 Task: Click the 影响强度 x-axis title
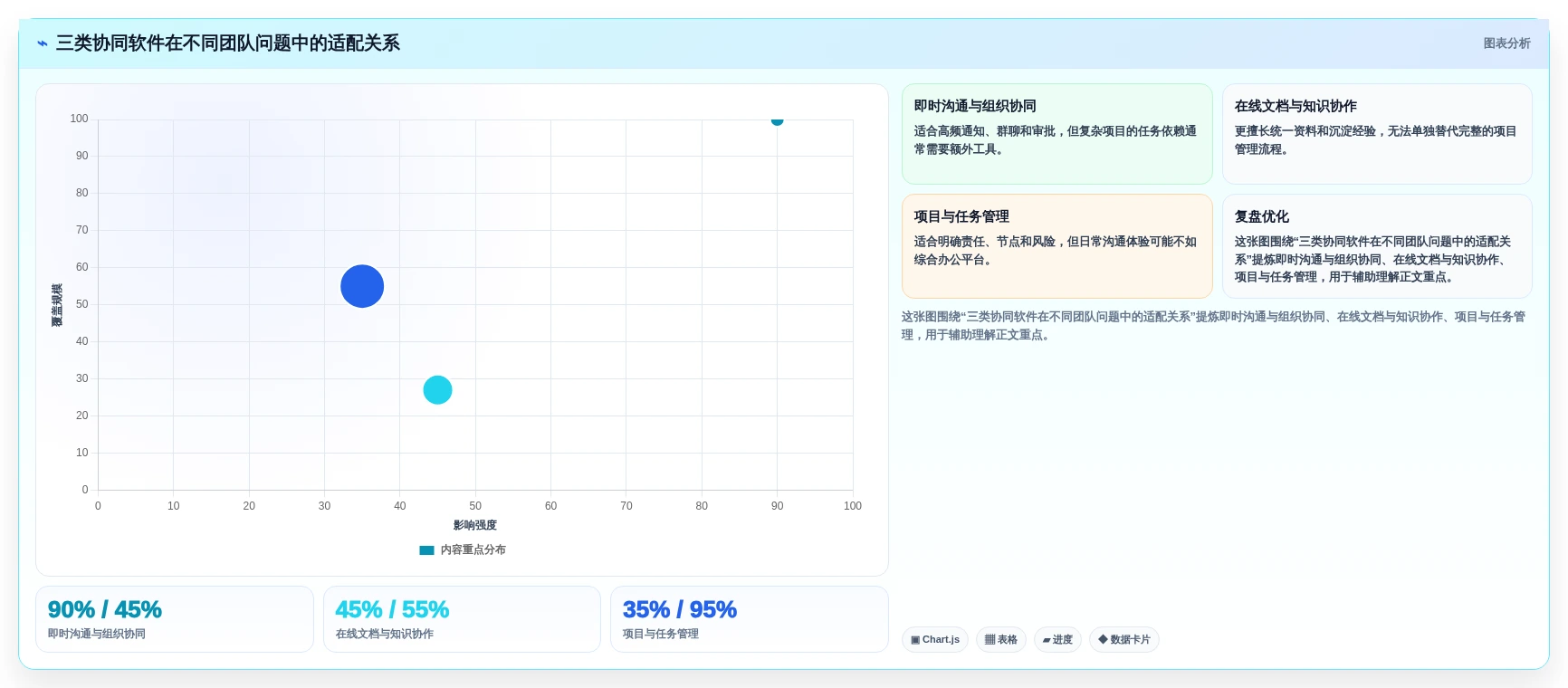[475, 525]
